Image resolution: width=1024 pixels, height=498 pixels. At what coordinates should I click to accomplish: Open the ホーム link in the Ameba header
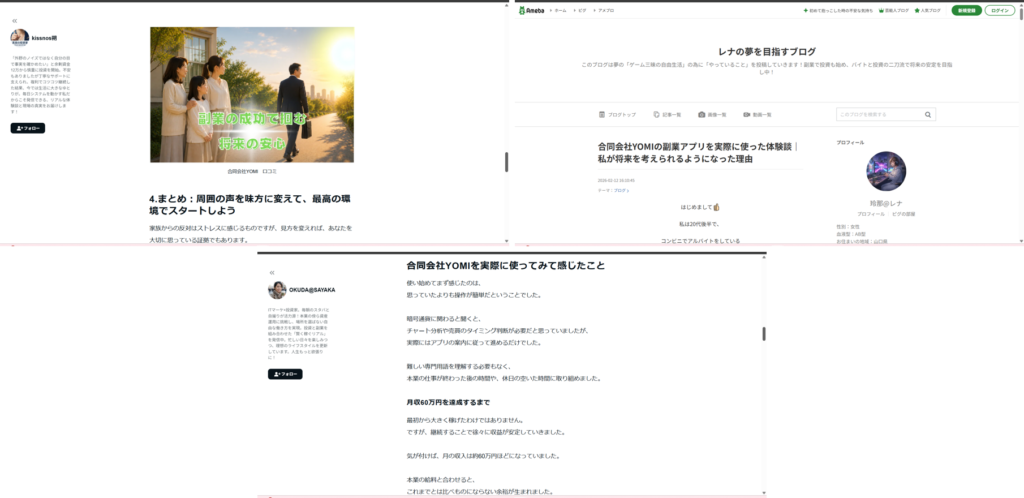[x=560, y=10]
